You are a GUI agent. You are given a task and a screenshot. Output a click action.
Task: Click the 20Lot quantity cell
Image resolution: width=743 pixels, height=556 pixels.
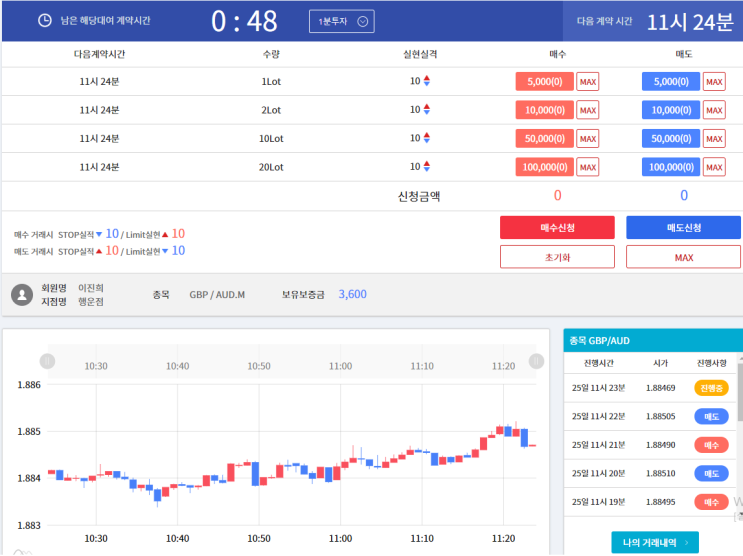(271, 167)
